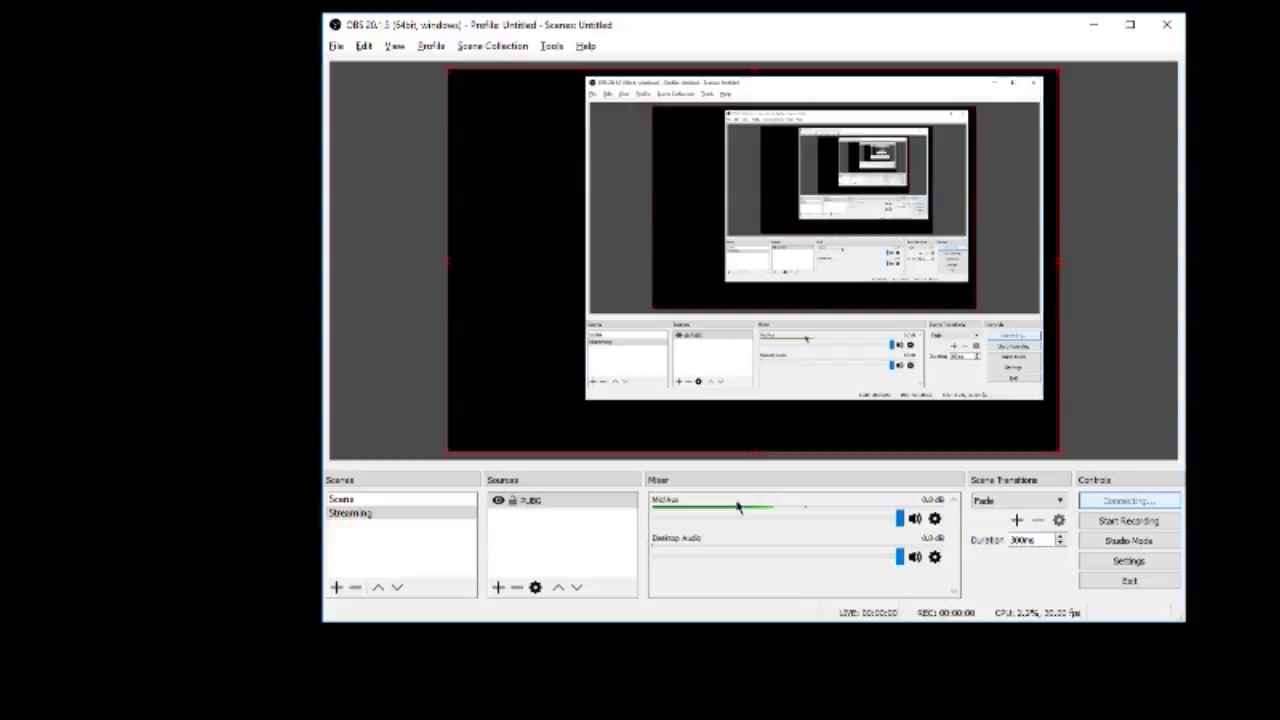Open the Edit menu
Viewport: 1280px width, 720px height.
pyautogui.click(x=364, y=46)
